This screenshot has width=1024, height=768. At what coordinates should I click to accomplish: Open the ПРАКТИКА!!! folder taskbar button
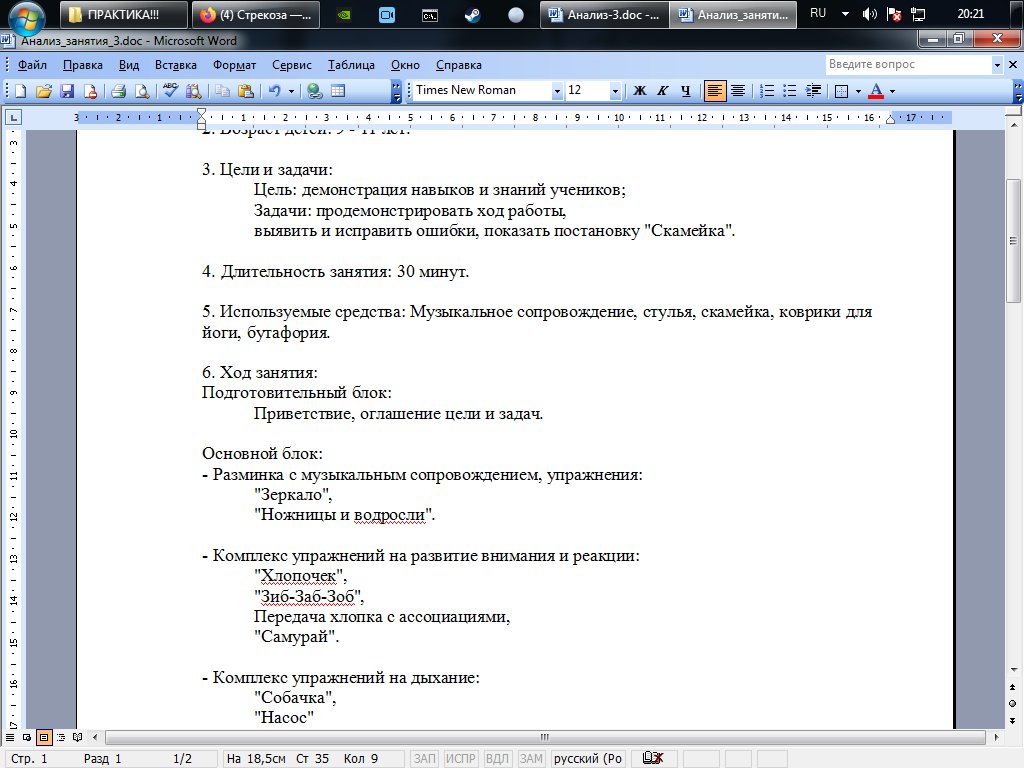click(123, 14)
